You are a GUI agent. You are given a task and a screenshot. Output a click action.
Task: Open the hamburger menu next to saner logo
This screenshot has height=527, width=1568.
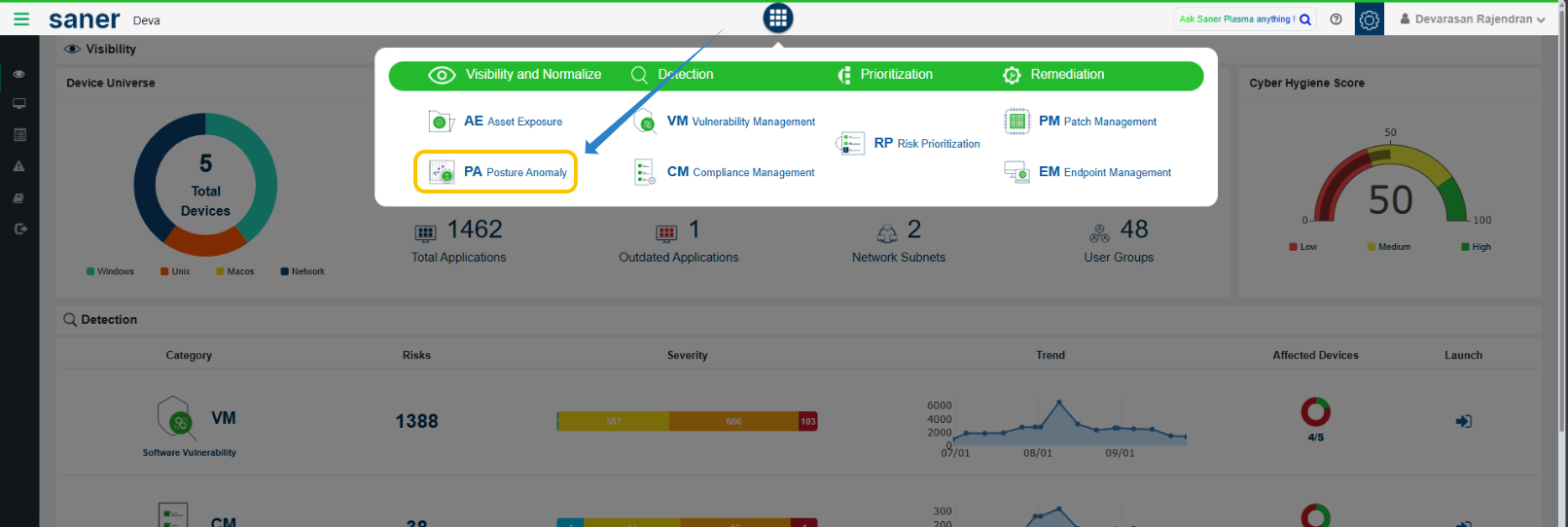coord(20,18)
